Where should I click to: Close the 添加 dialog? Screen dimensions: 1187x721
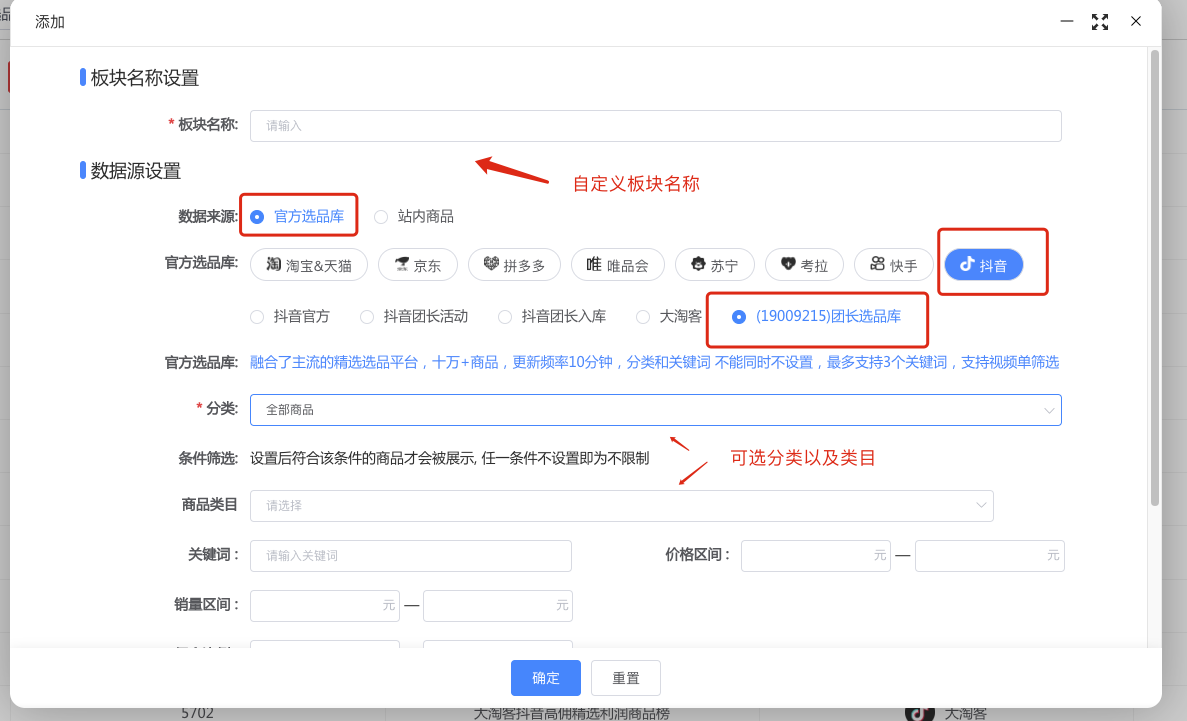coord(1136,21)
